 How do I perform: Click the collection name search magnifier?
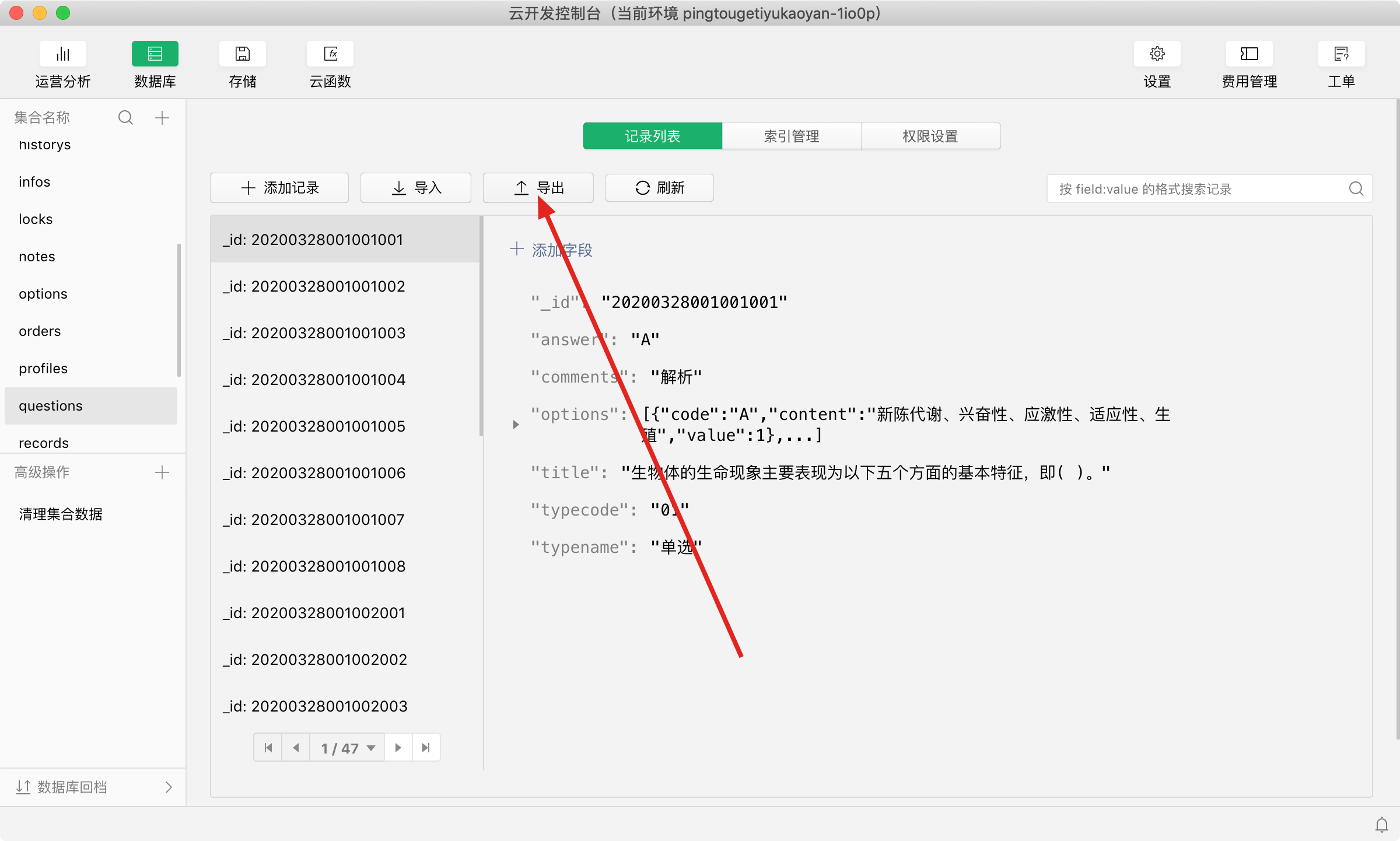125,118
